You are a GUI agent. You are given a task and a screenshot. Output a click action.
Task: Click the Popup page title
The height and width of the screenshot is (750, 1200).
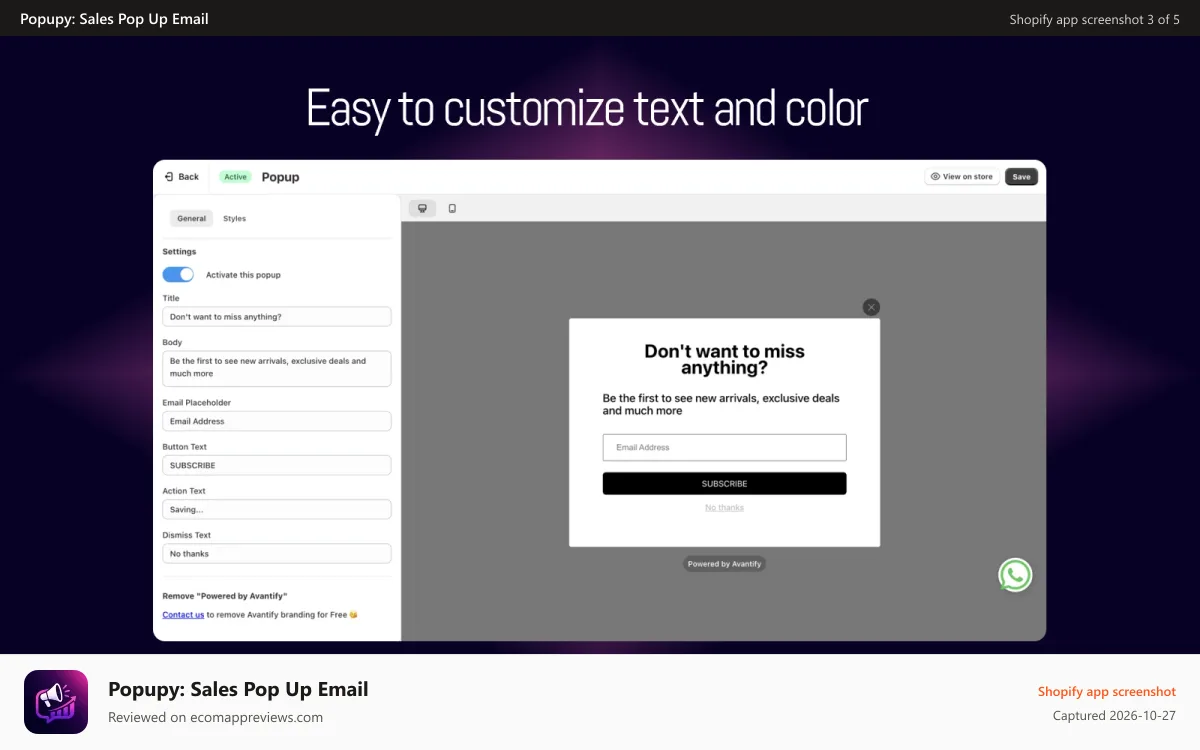point(280,177)
